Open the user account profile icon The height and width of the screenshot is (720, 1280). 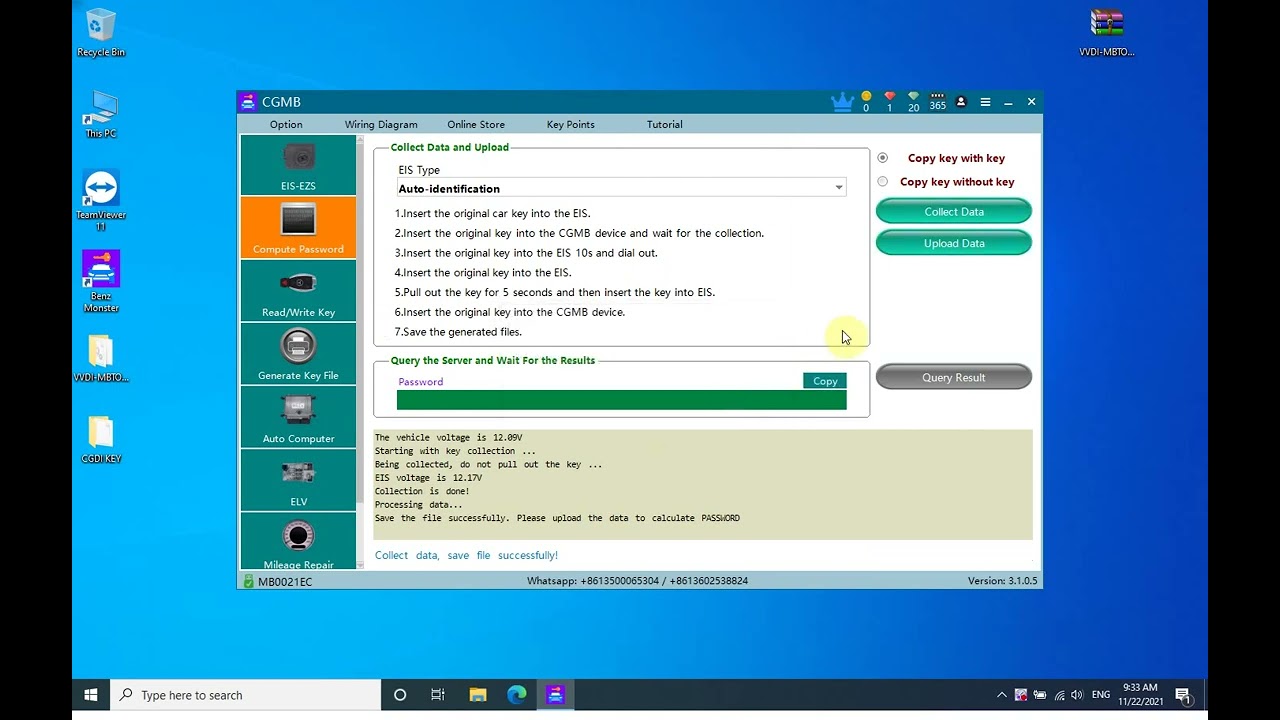click(961, 102)
